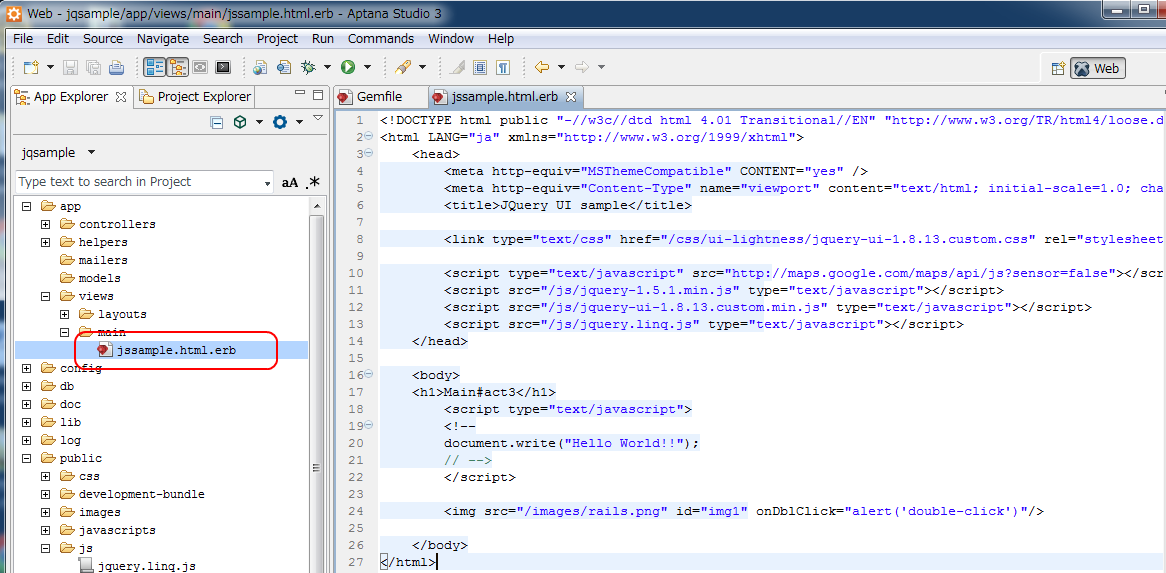Expand the development-bundle folder
Screen dimensions: 1166x573
[x=45, y=494]
